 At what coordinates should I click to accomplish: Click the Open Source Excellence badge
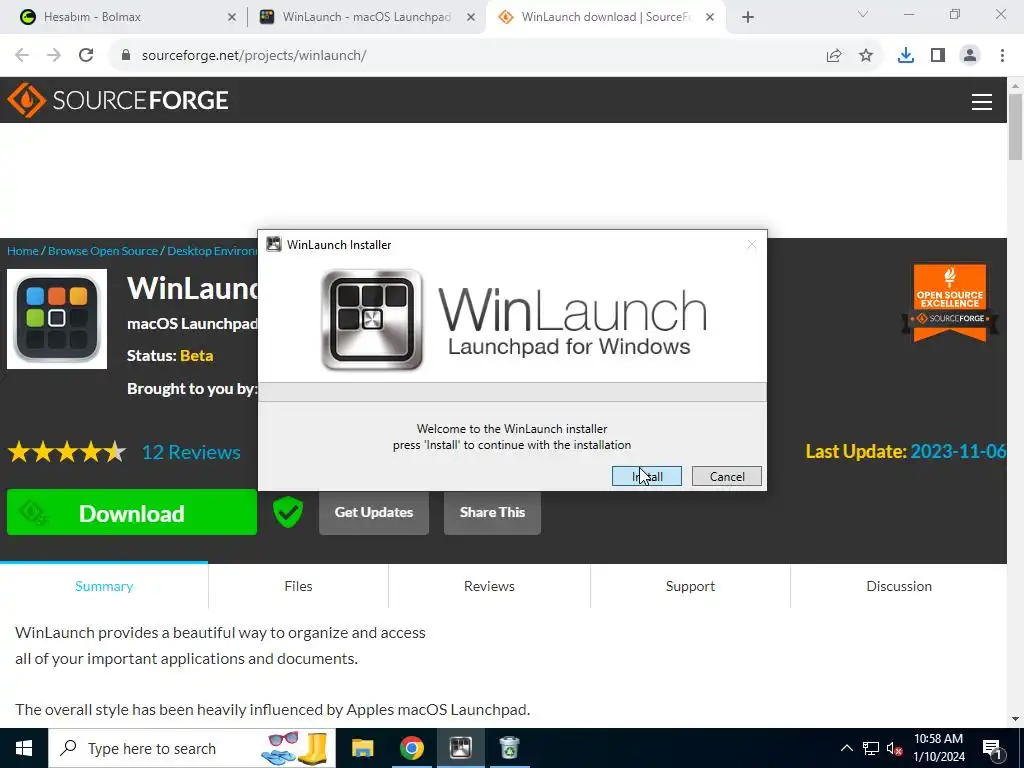point(950,303)
